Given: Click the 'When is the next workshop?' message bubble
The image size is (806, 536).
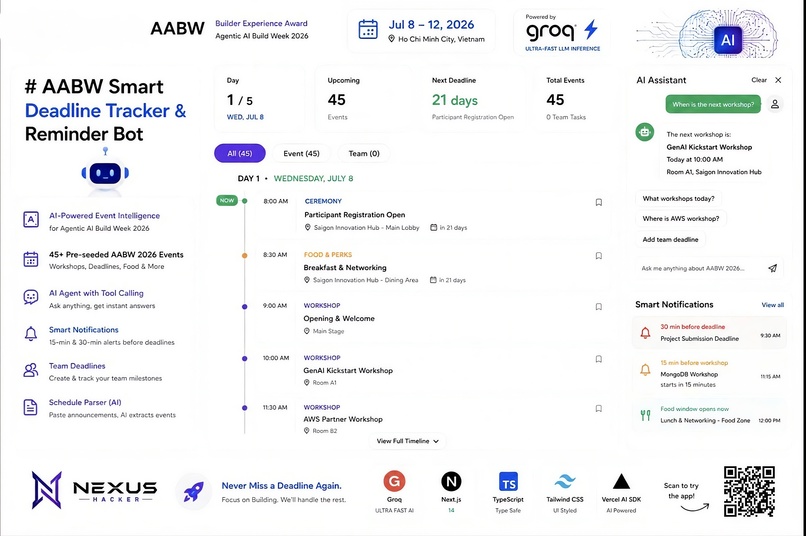Looking at the screenshot, I should pos(713,104).
